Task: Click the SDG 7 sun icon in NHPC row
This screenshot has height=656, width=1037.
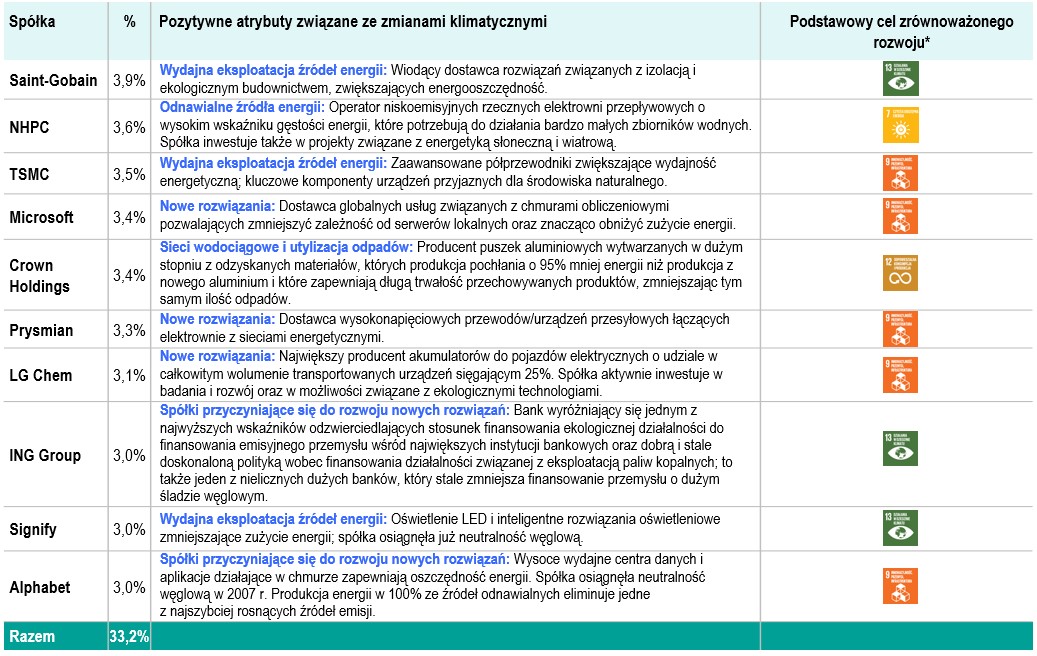Action: pos(900,126)
